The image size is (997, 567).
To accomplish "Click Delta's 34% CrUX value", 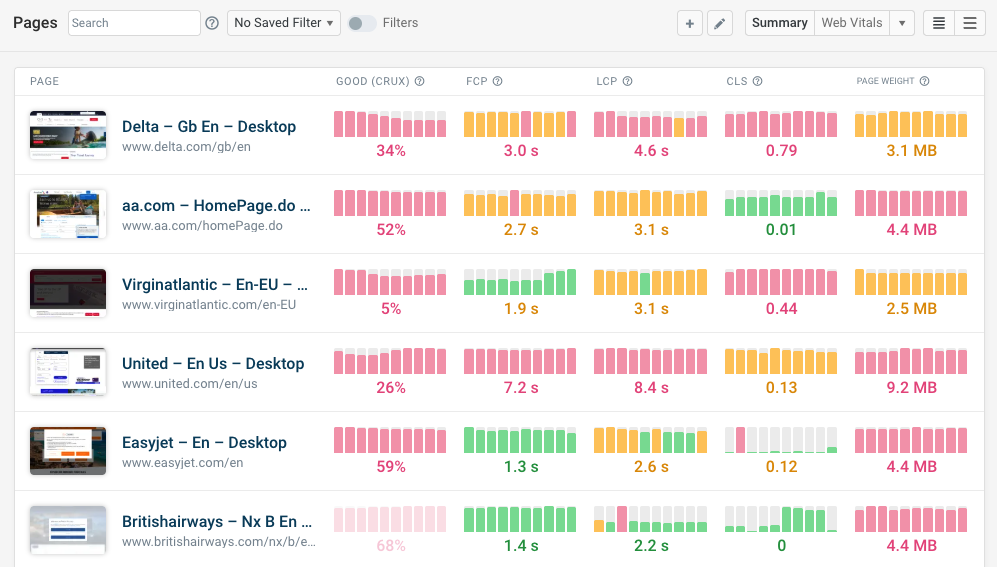I will coord(390,151).
